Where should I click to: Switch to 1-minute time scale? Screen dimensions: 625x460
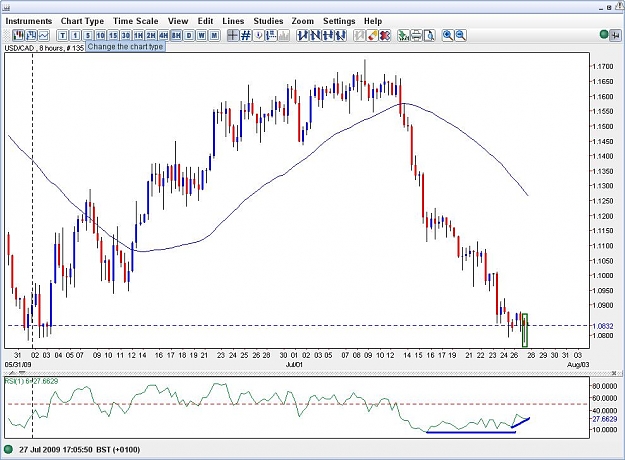point(75,36)
